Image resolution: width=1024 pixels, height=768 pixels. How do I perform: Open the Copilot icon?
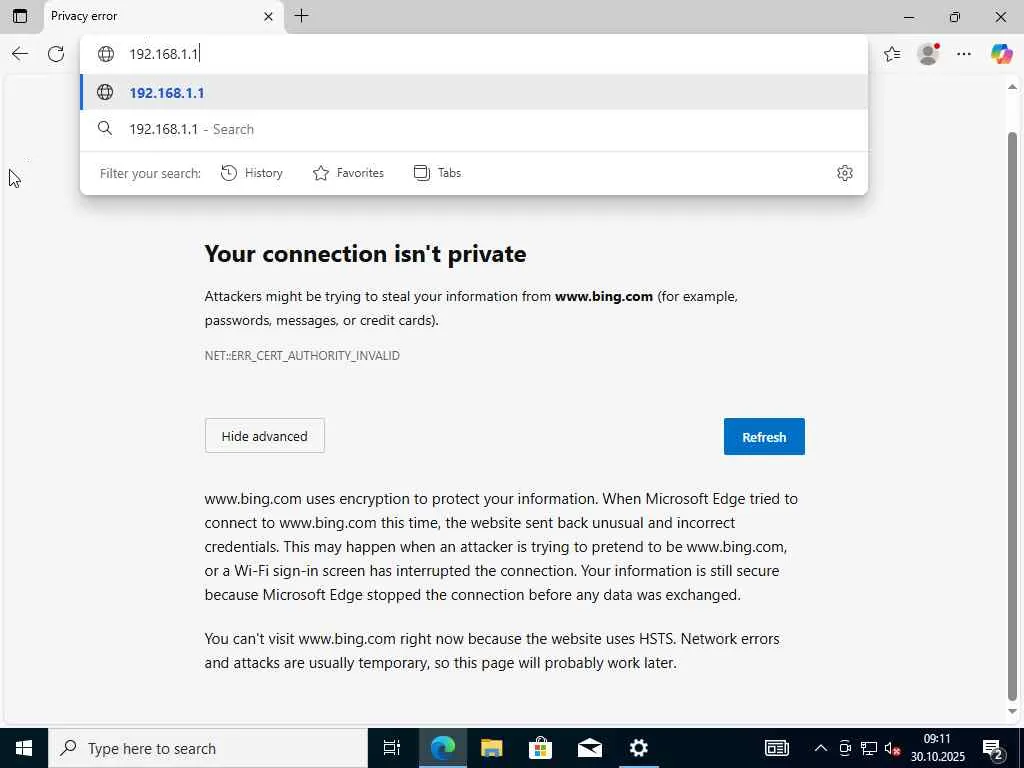1001,54
